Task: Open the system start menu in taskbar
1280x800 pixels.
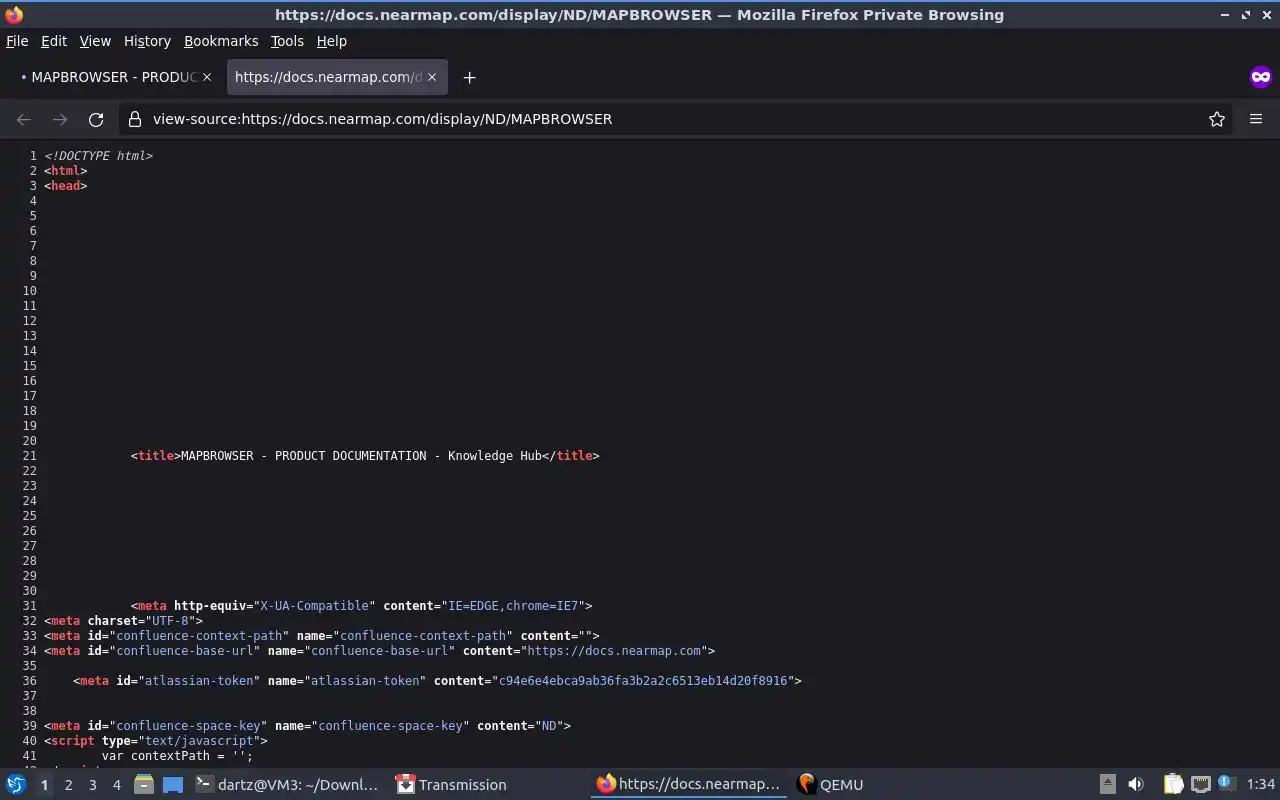Action: coord(16,785)
